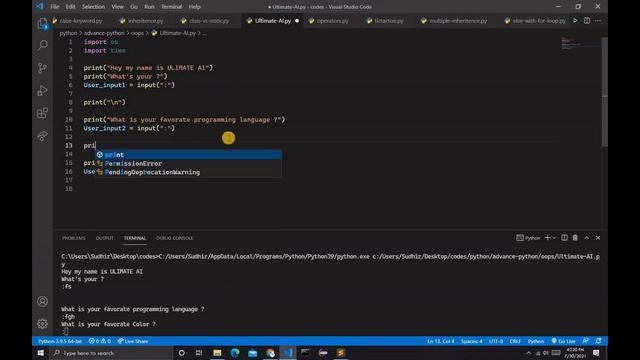Select the TERMINAL panel tab
Screen dimensions: 640x360
(x=135, y=238)
